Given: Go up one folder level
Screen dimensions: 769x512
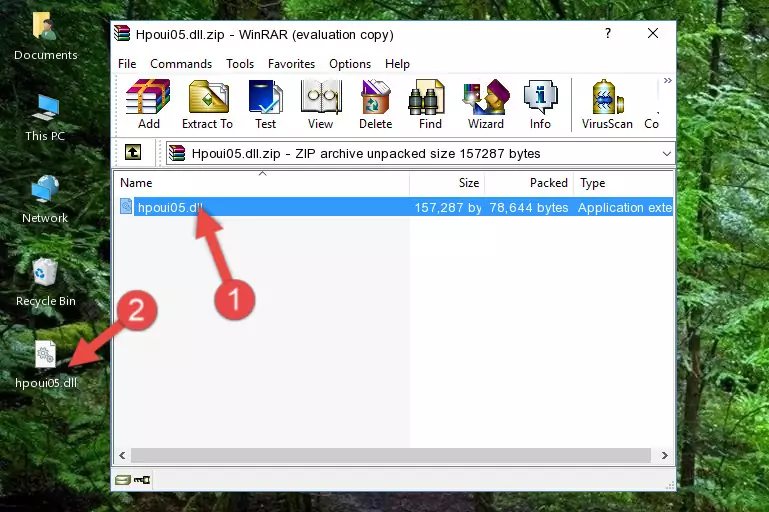Looking at the screenshot, I should (x=133, y=153).
